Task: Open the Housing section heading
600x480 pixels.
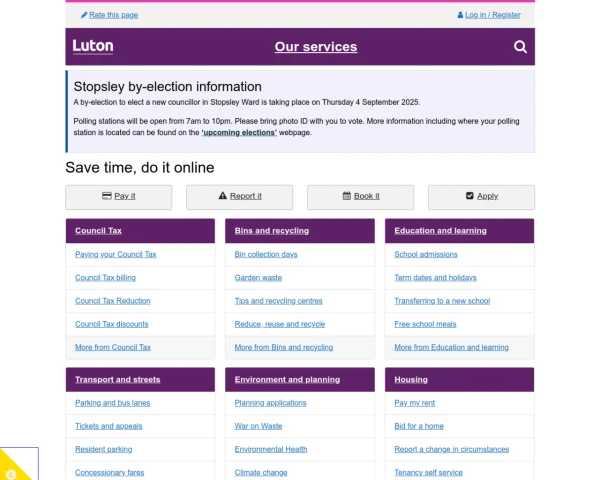Action: pos(410,380)
